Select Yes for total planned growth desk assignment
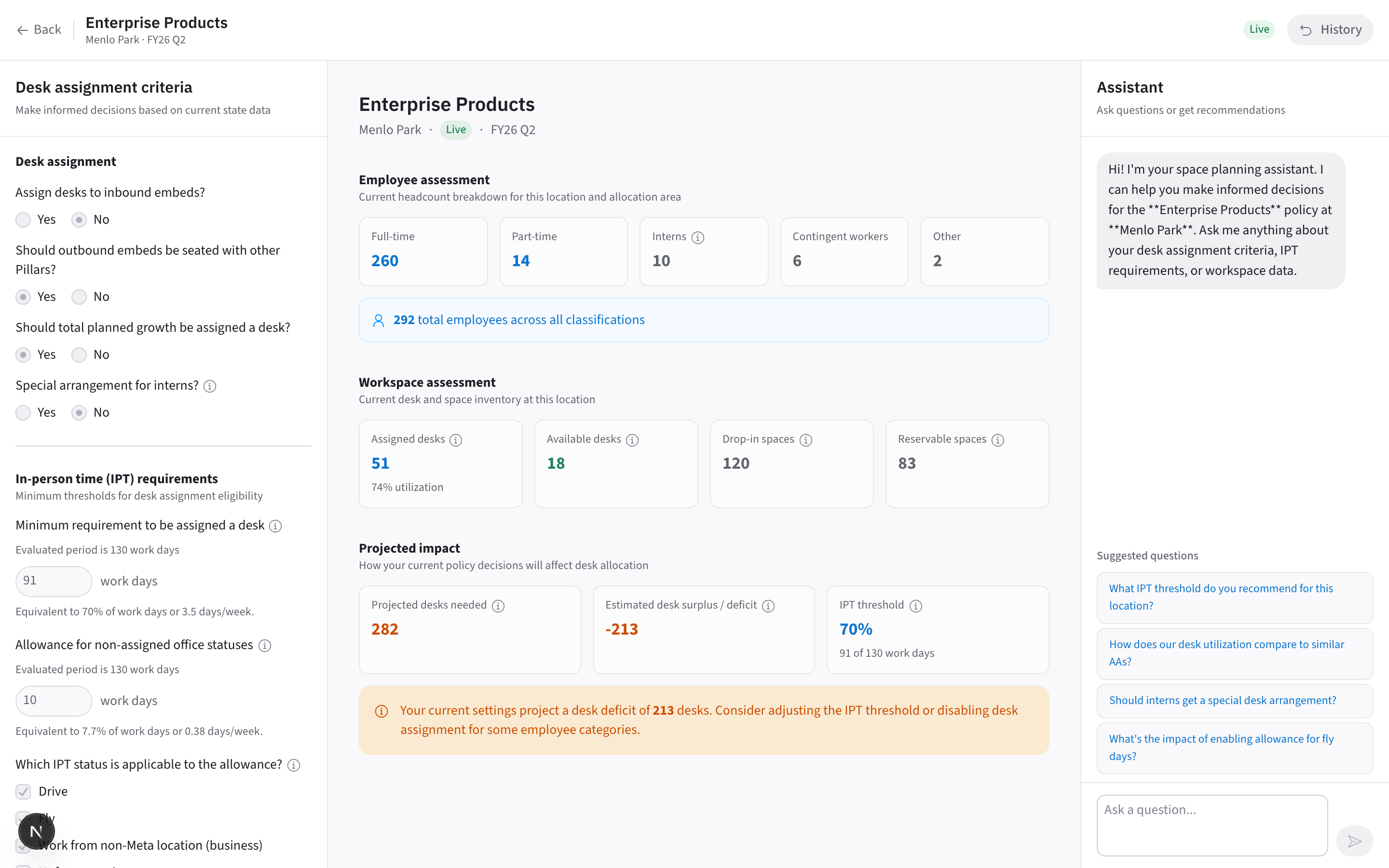This screenshot has width=1389, height=868. click(x=23, y=355)
